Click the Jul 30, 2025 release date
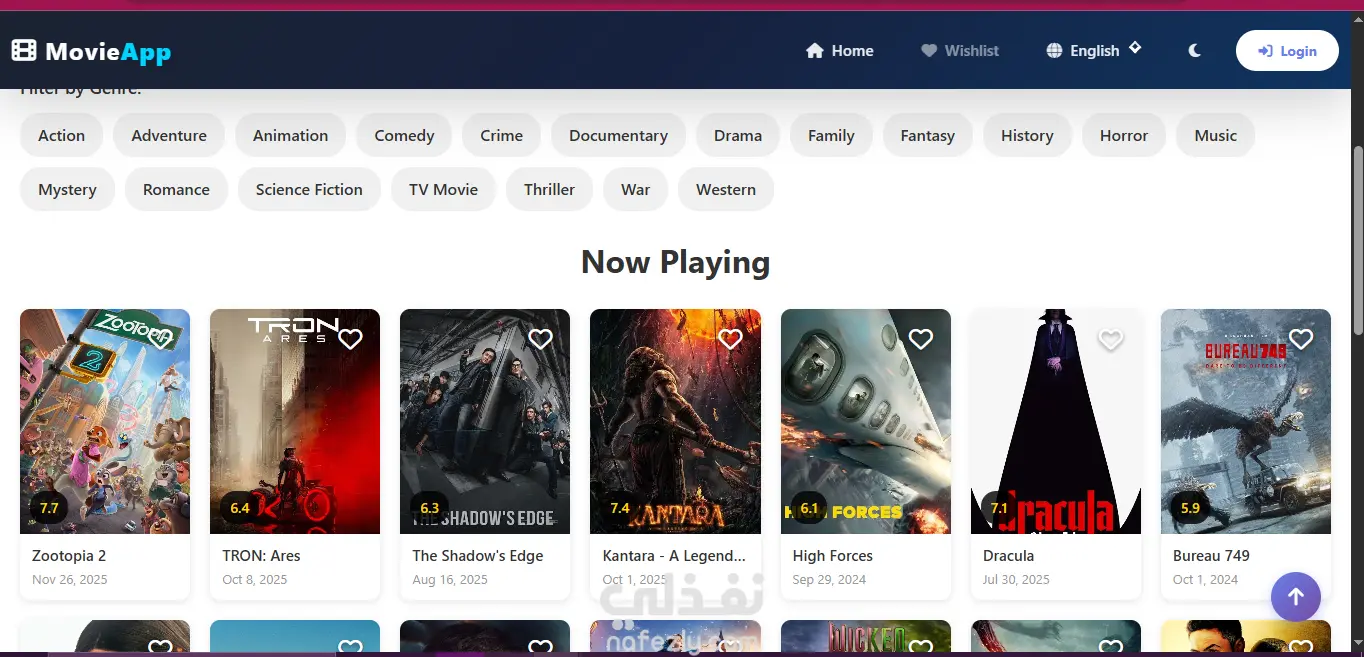The height and width of the screenshot is (657, 1364). click(1016, 579)
